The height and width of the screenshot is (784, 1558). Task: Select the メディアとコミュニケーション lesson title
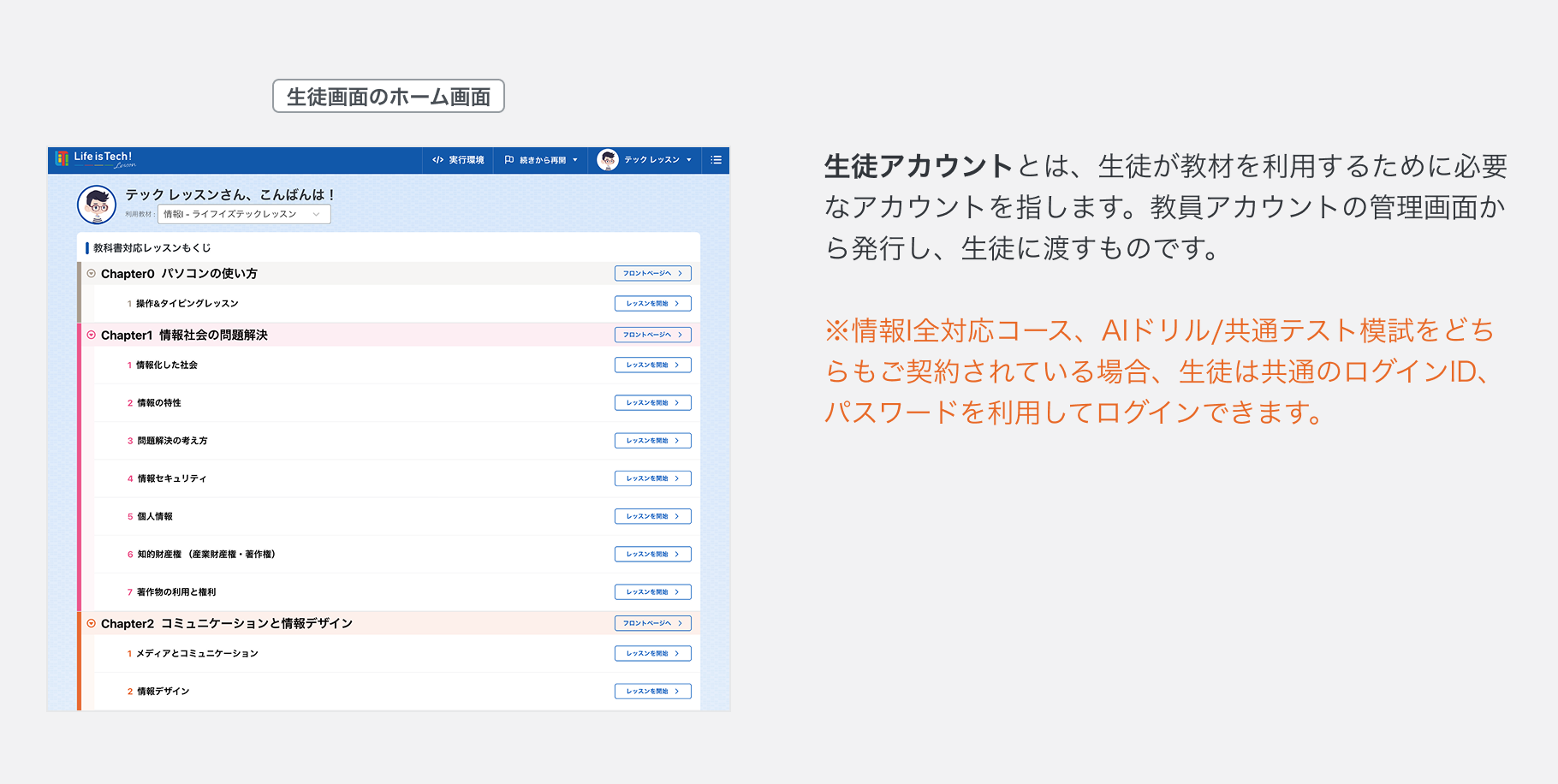click(x=197, y=654)
